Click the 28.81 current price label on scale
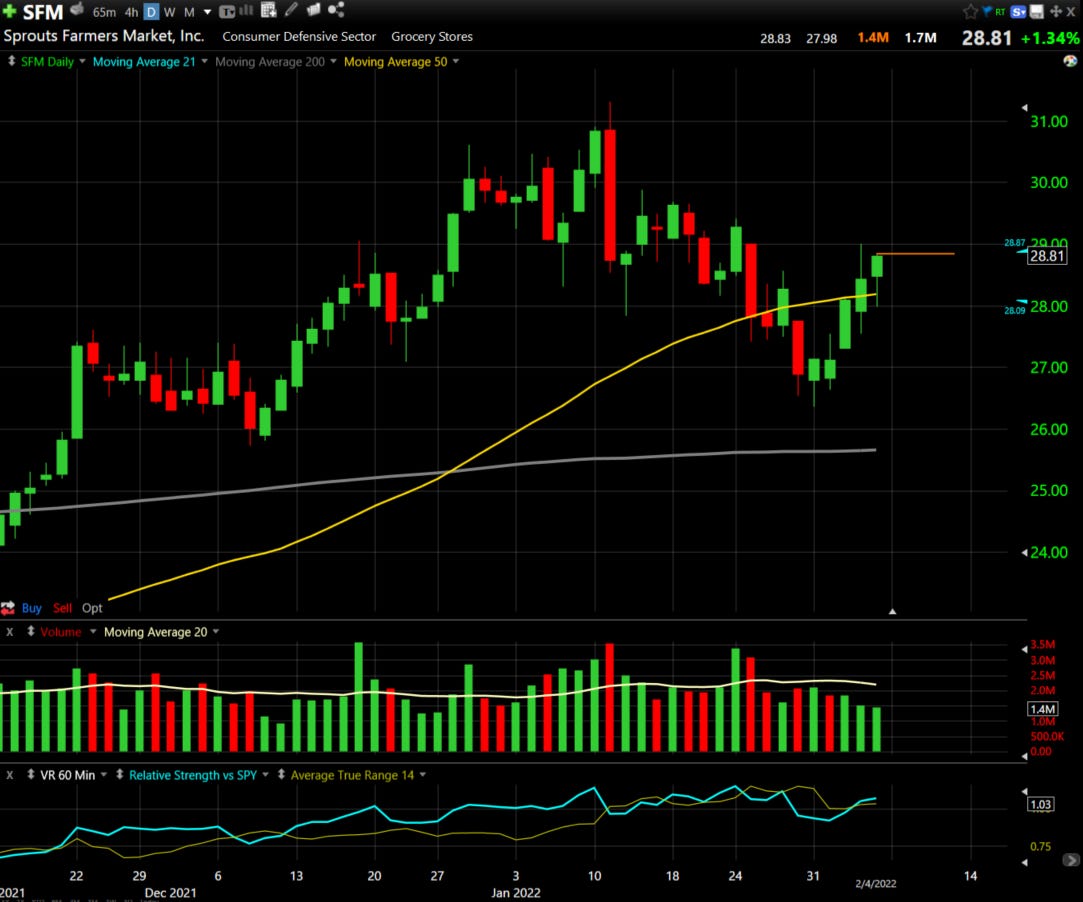1083x902 pixels. pyautogui.click(x=1047, y=256)
